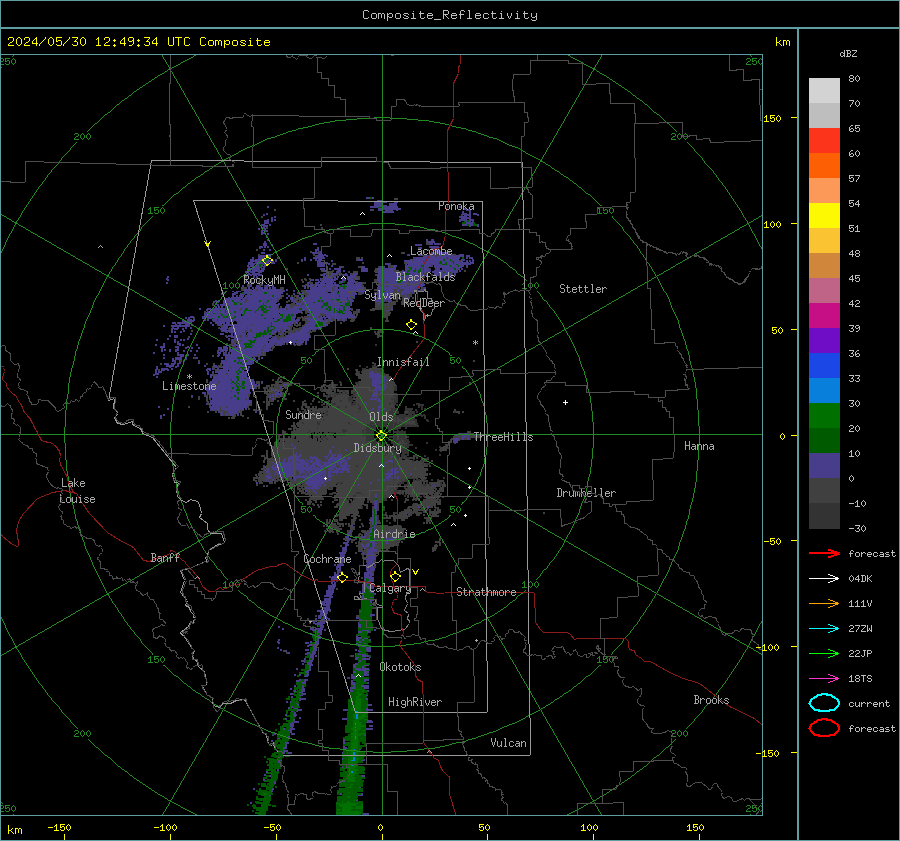This screenshot has width=900, height=841.
Task: Click the Drumheller city label
Action: pos(586,493)
